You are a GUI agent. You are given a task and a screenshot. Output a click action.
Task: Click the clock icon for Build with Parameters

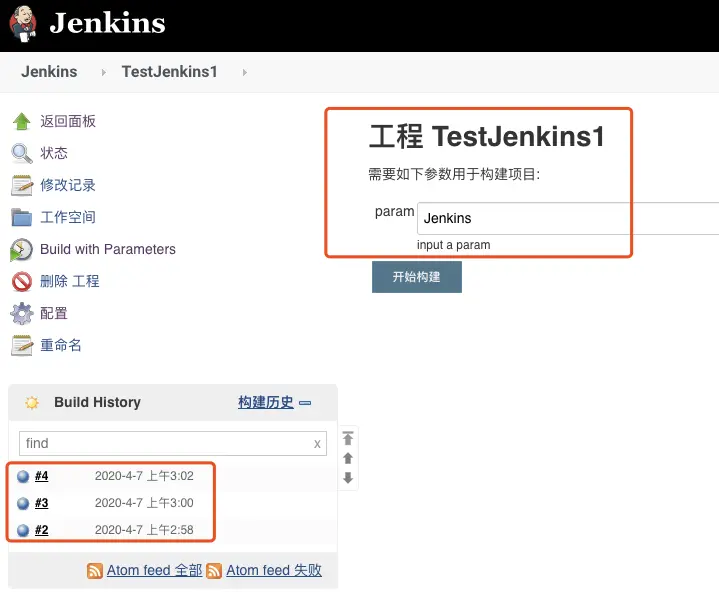[22, 250]
